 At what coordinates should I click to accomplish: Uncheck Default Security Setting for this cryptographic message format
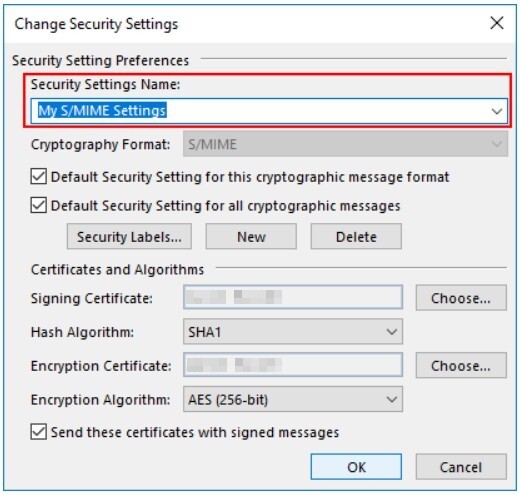click(39, 177)
